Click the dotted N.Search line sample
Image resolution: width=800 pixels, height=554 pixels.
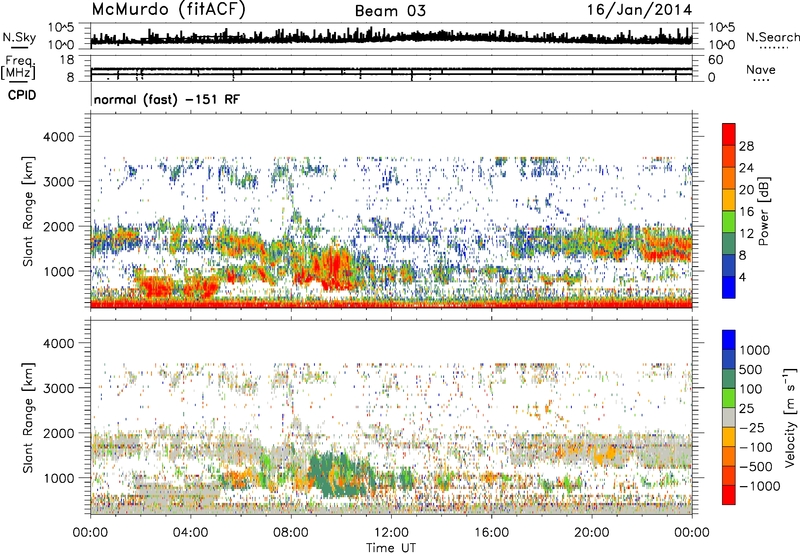774,48
